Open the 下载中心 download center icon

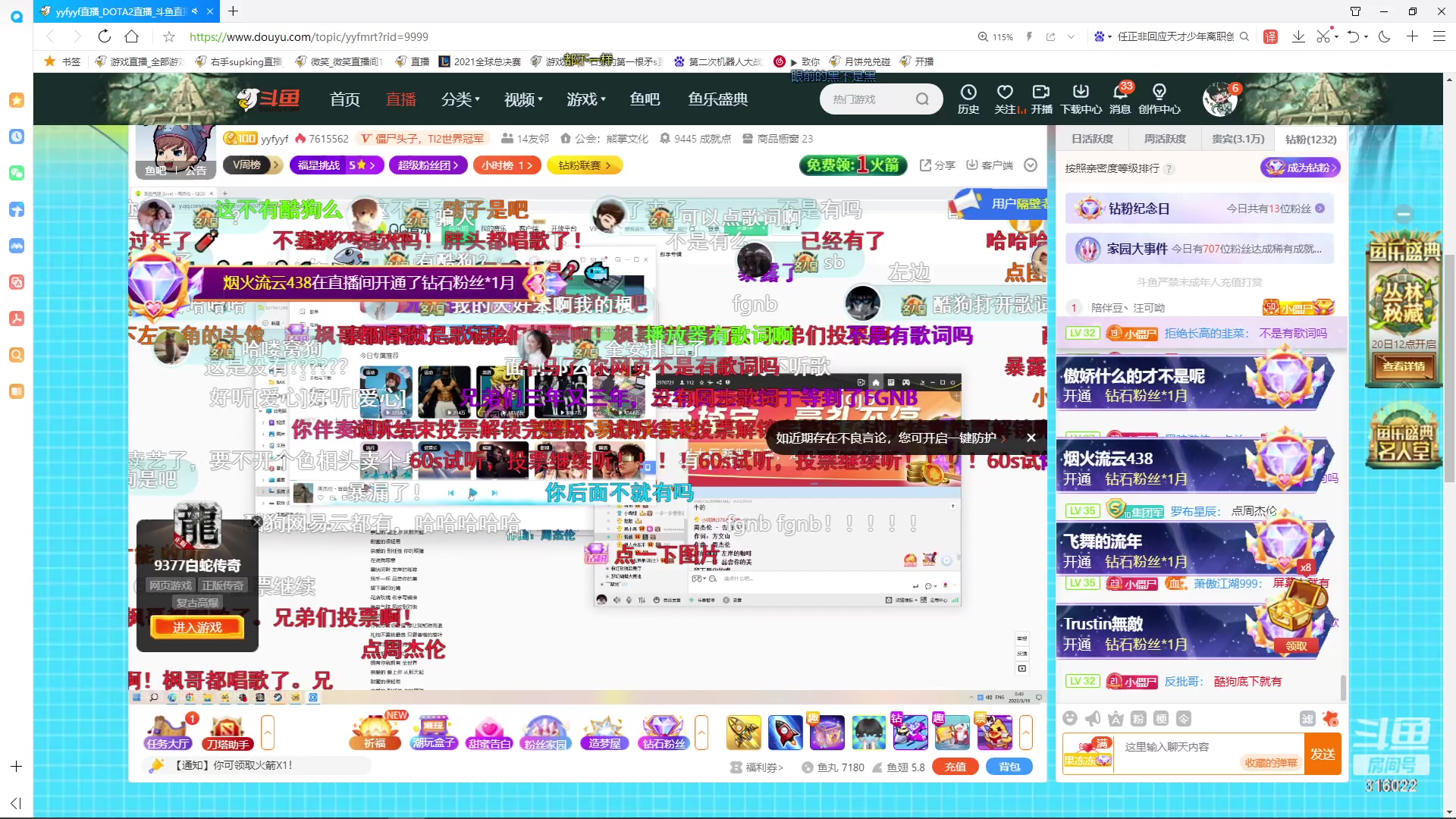click(x=1081, y=99)
